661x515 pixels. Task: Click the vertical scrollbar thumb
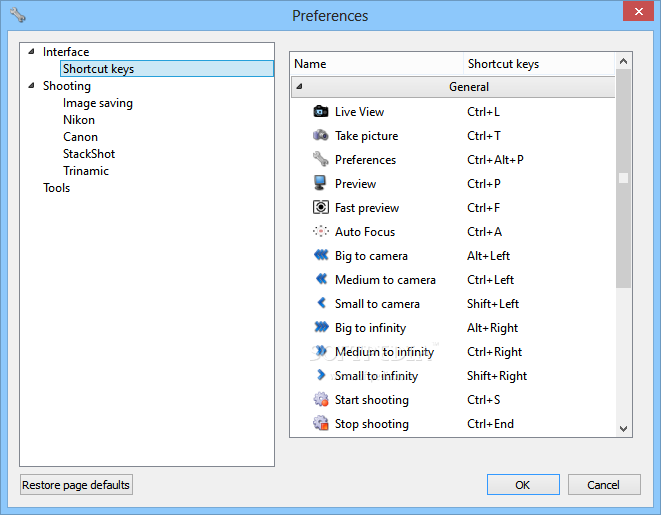coord(623,179)
